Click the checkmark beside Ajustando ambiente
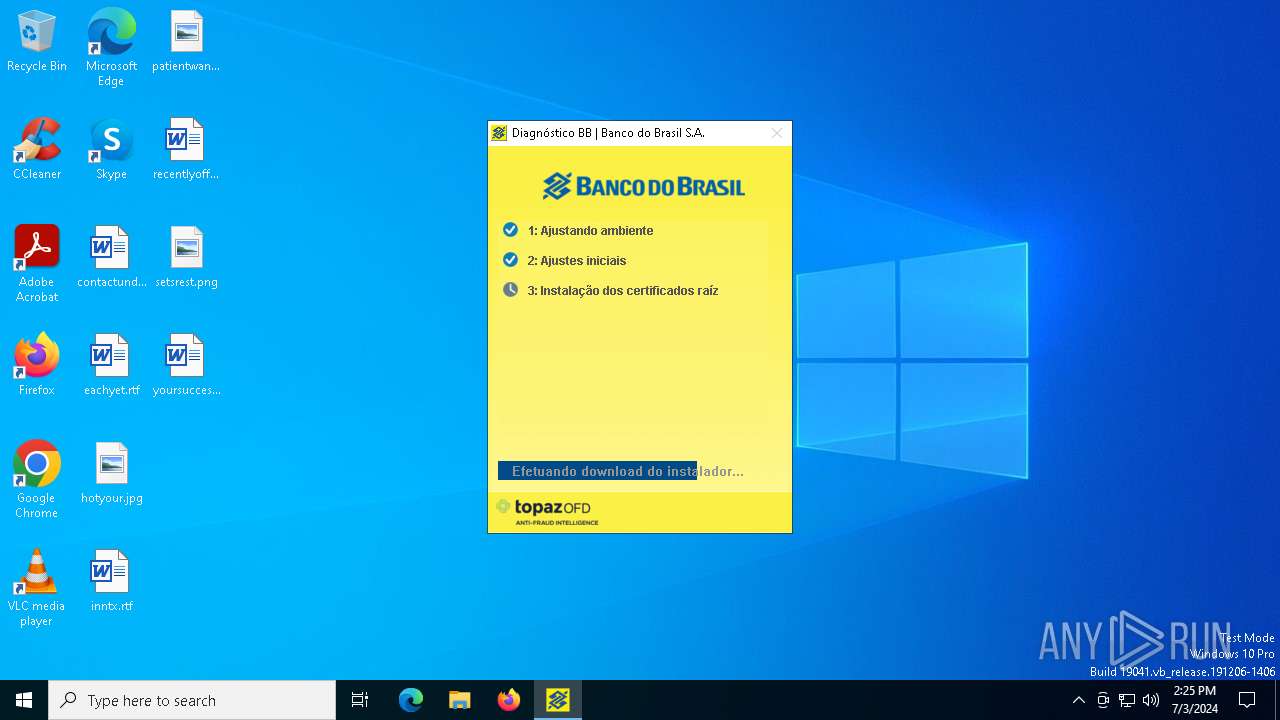 (x=510, y=230)
